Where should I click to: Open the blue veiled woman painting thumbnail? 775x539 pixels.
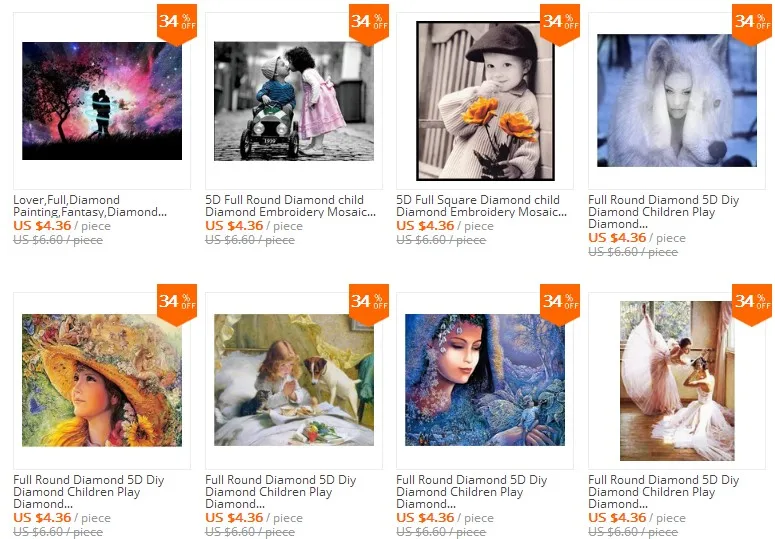click(x=485, y=380)
